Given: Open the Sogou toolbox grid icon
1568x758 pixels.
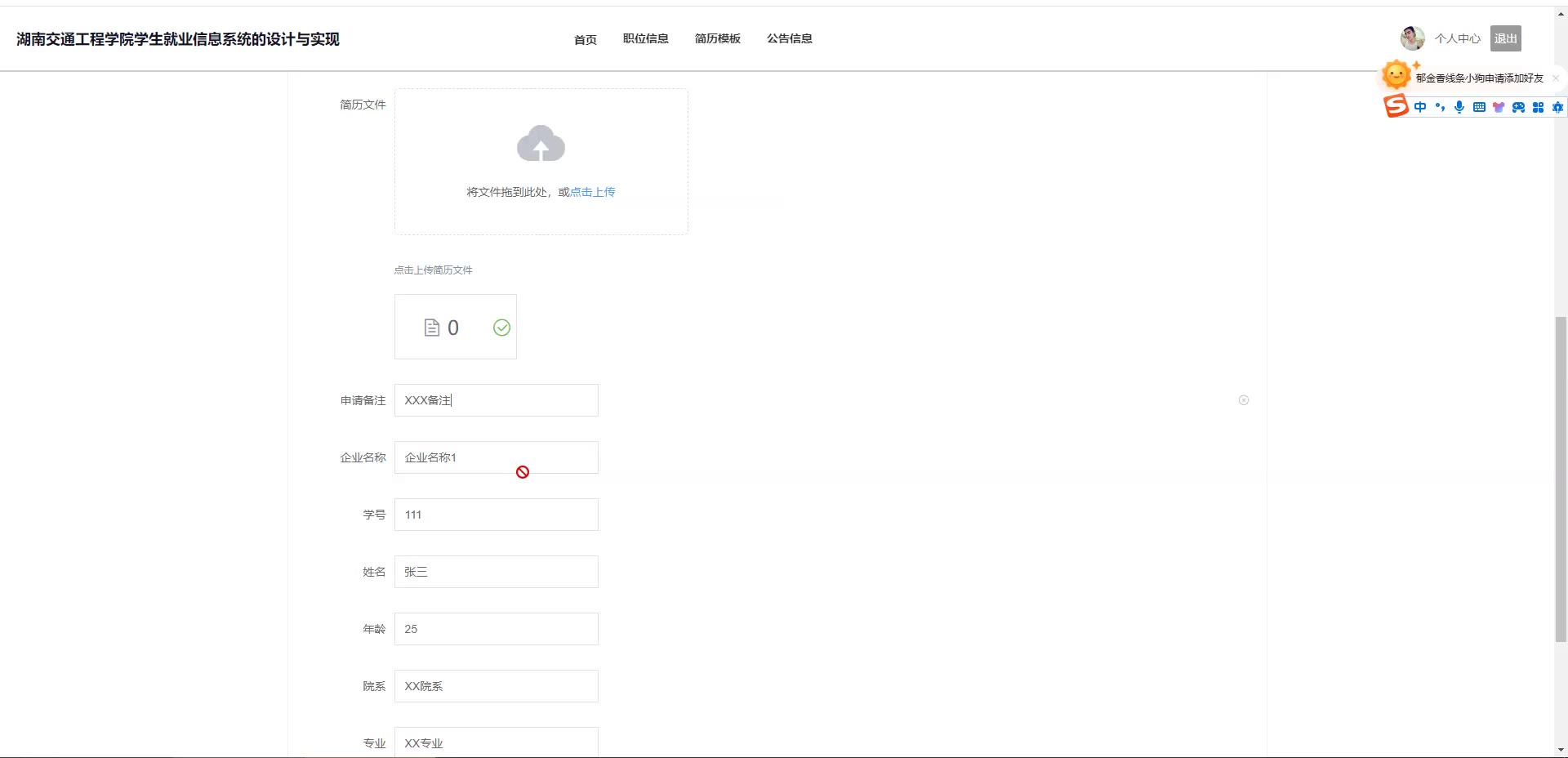Looking at the screenshot, I should tap(1538, 107).
